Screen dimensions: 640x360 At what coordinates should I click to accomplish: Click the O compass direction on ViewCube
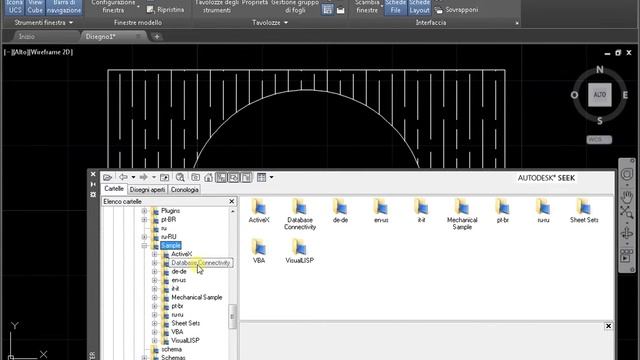pos(574,95)
